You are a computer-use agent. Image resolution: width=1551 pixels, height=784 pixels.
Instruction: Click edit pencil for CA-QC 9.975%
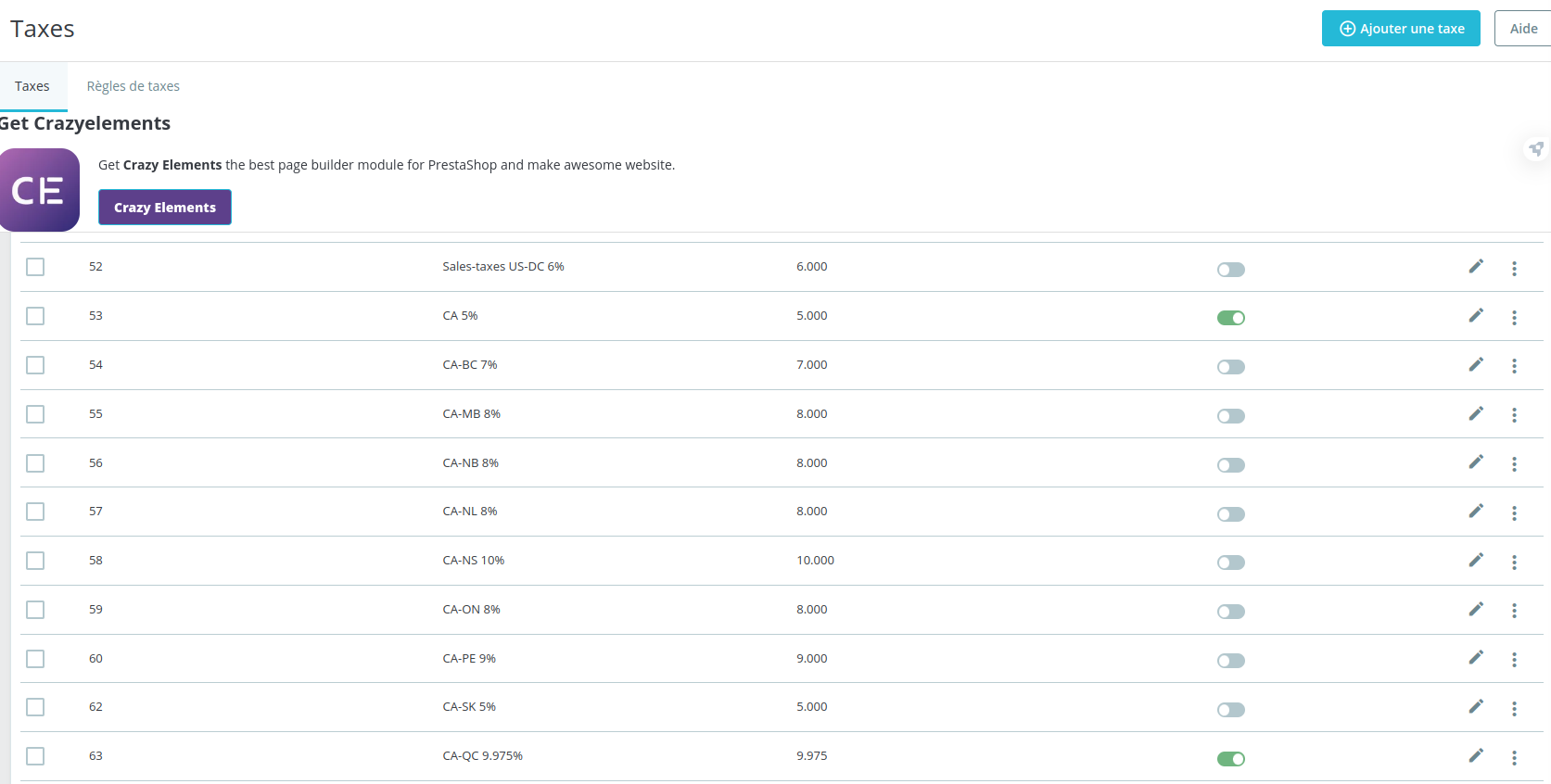1476,756
